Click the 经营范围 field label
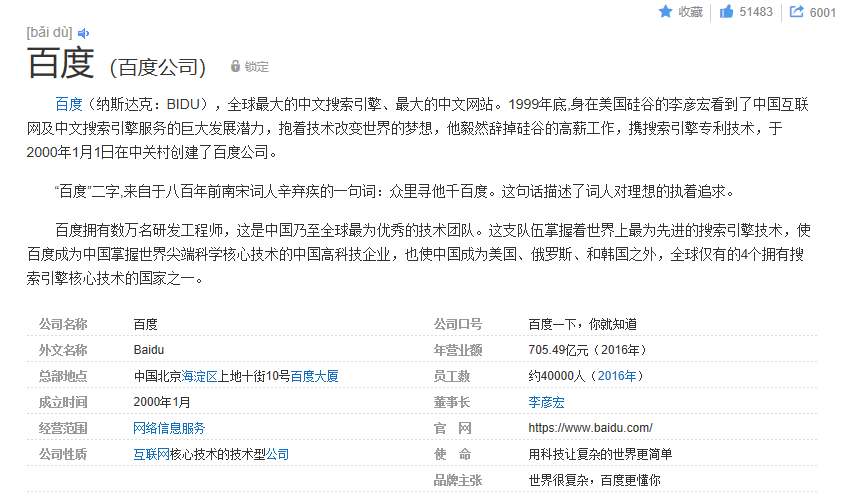The height and width of the screenshot is (496, 843). [x=63, y=428]
